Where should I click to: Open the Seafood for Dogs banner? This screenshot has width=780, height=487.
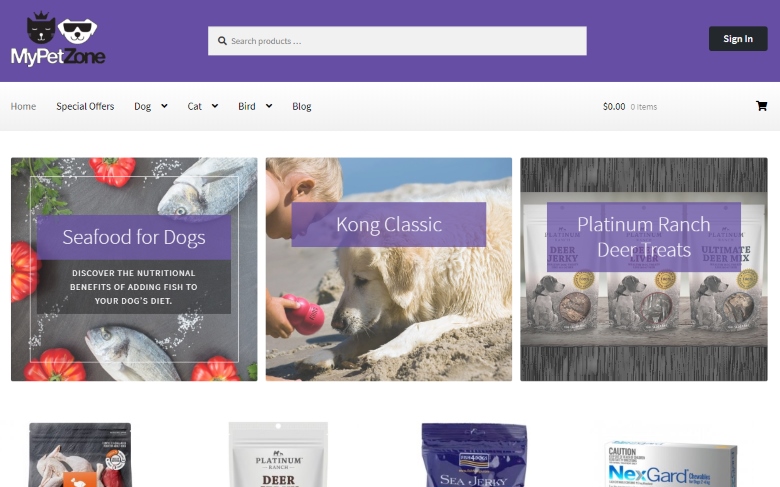[134, 269]
